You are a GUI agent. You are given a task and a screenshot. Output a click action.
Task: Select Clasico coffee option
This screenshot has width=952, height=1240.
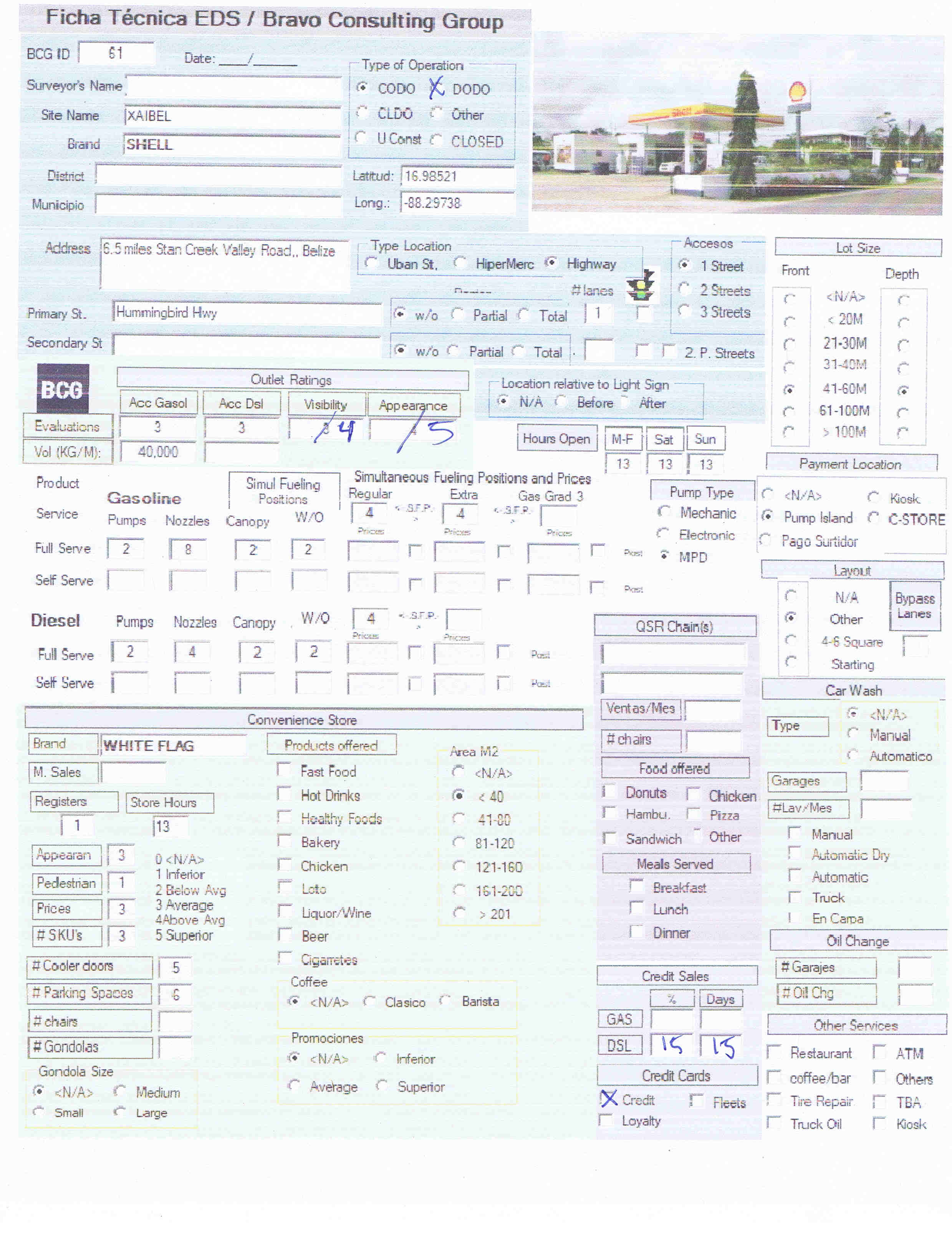(369, 1001)
